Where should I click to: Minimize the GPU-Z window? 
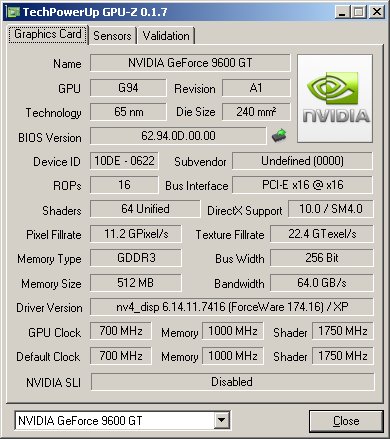click(x=342, y=12)
